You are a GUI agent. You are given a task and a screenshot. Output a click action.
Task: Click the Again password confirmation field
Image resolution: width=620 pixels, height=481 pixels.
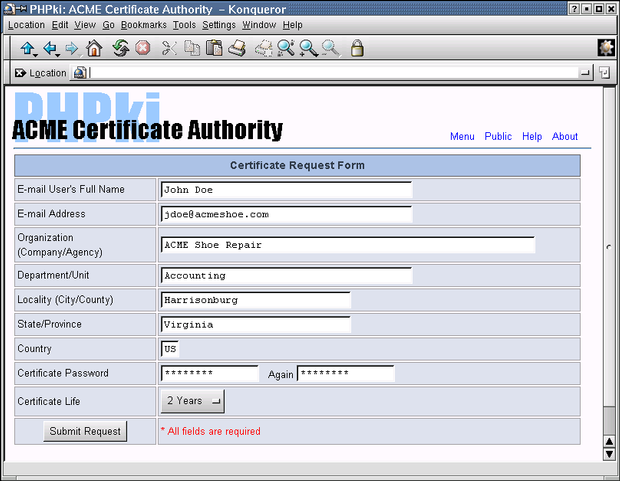346,373
